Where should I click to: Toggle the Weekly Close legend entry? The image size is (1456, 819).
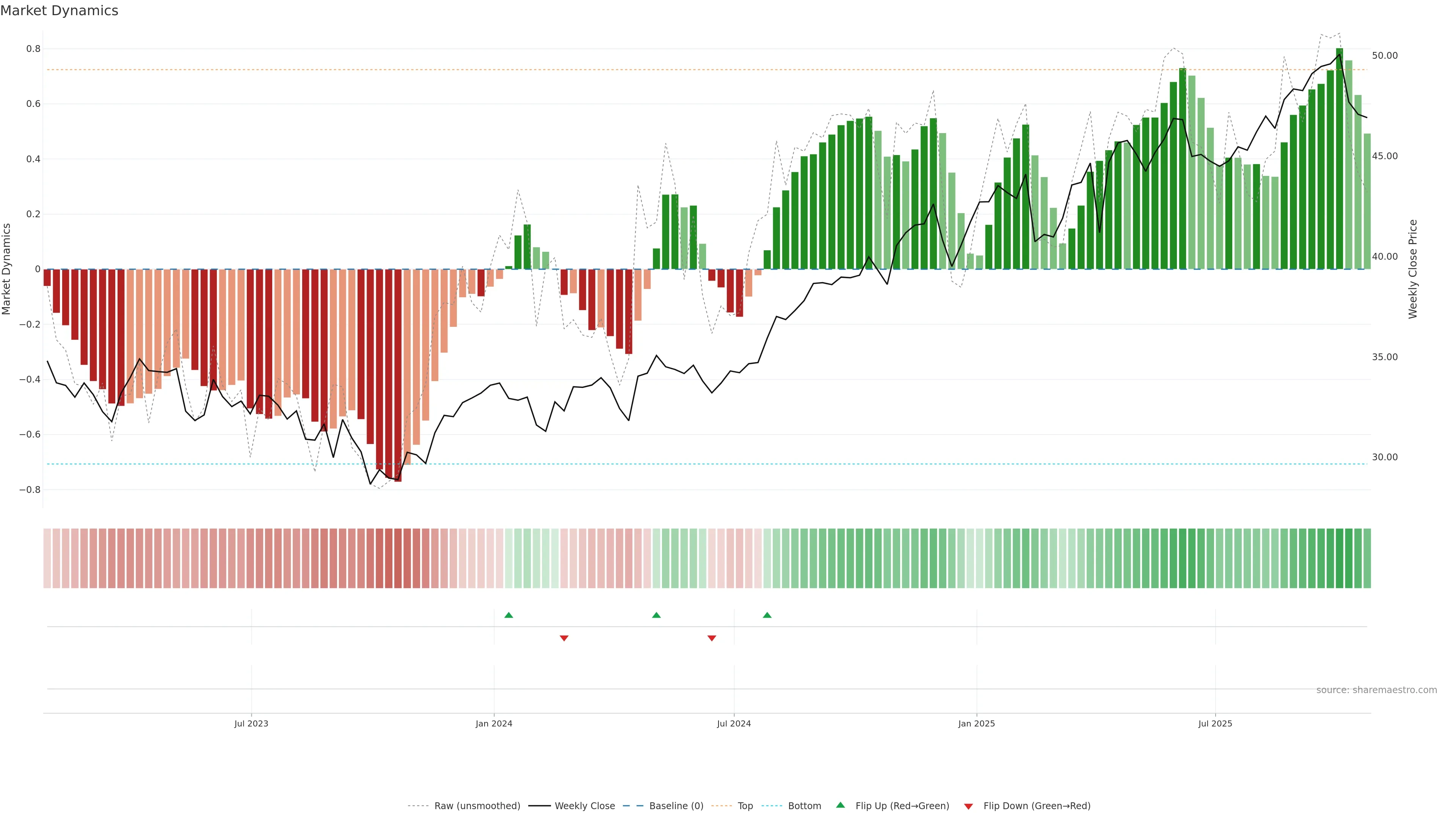pos(584,806)
